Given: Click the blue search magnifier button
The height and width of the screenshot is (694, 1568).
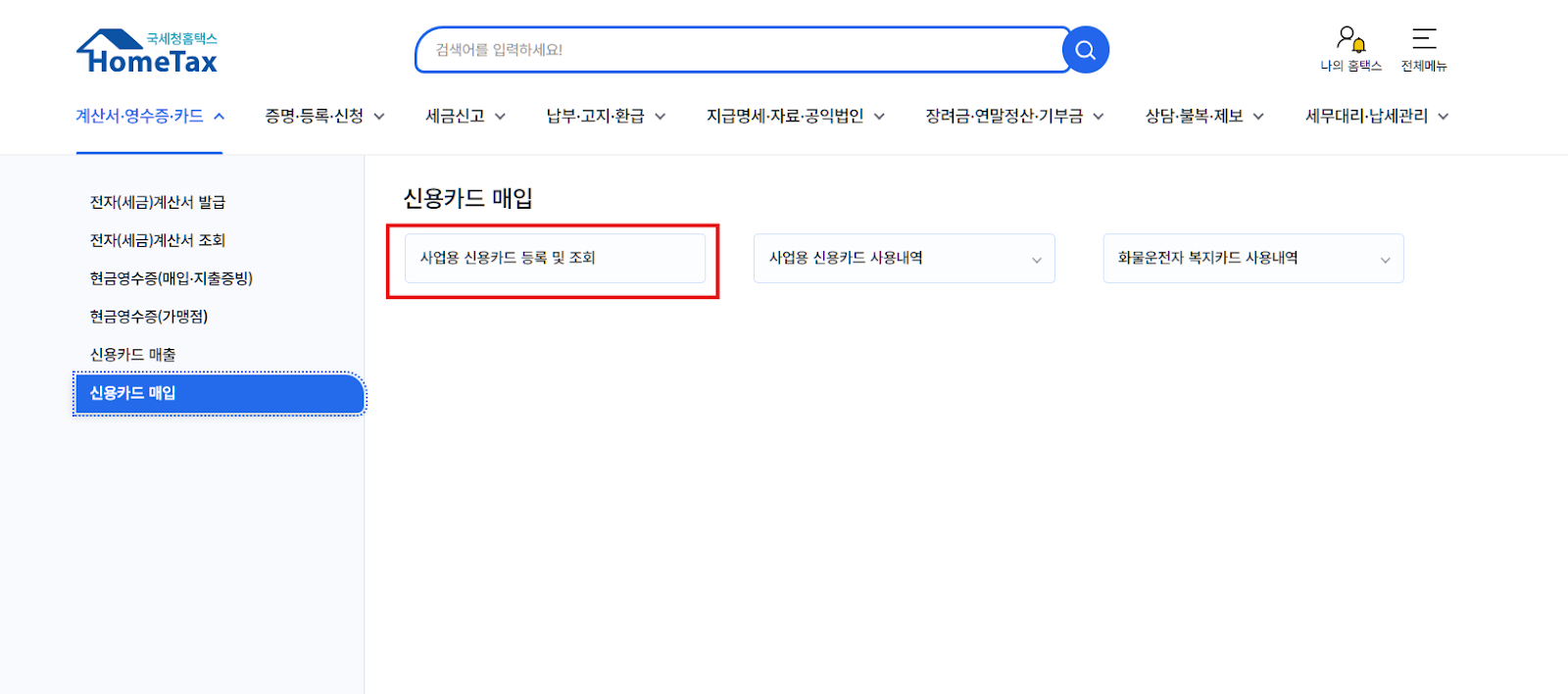Looking at the screenshot, I should click(1085, 50).
